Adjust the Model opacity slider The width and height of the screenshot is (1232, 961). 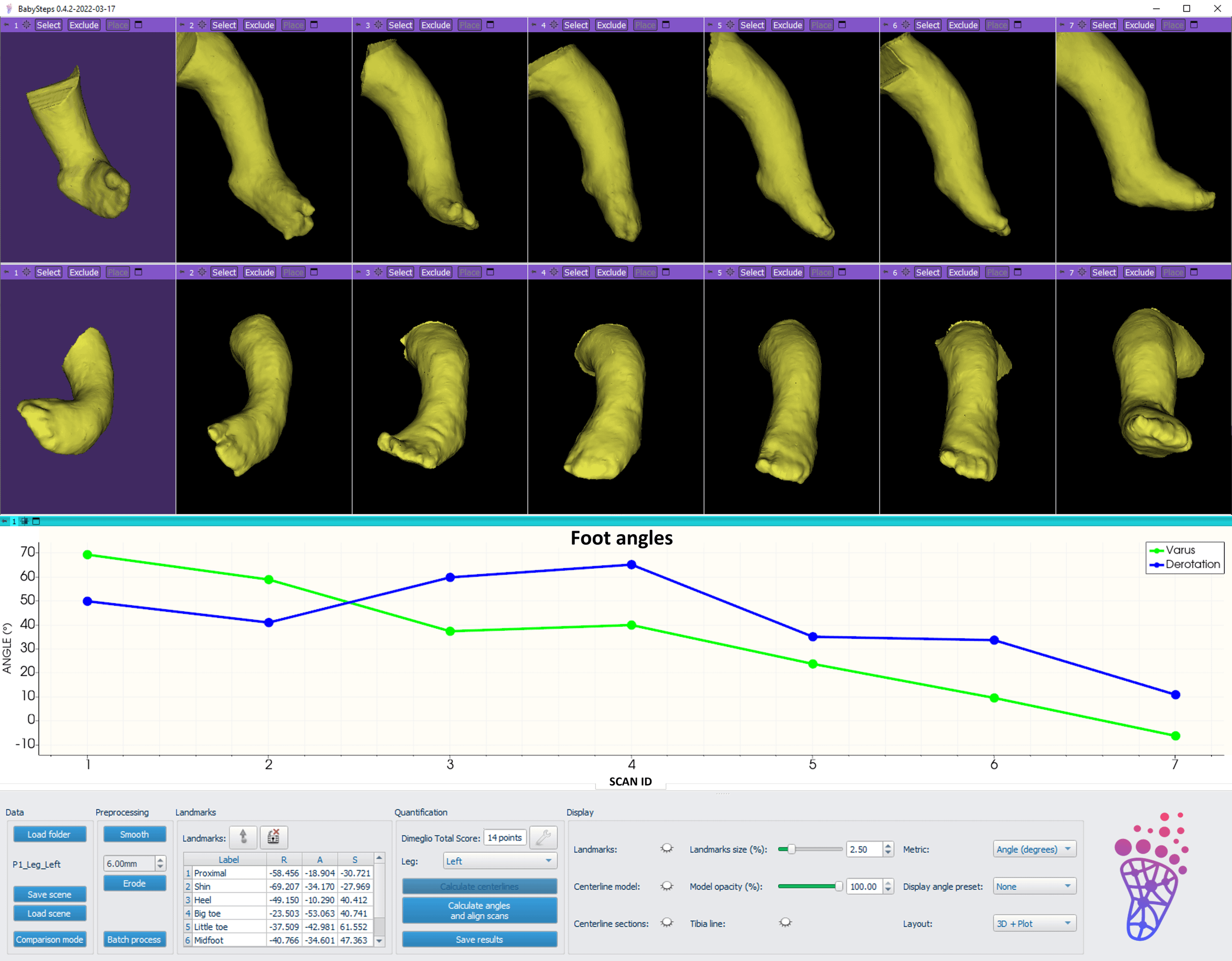[x=839, y=886]
